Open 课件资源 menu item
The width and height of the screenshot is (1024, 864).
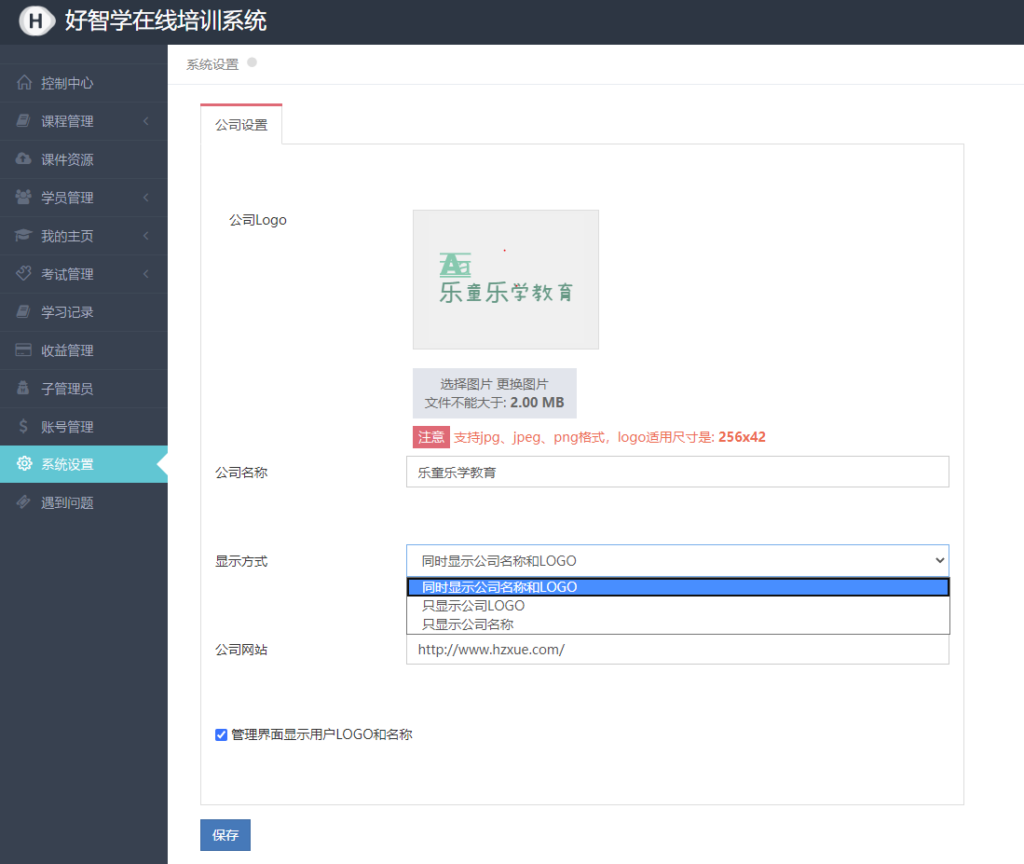click(84, 159)
